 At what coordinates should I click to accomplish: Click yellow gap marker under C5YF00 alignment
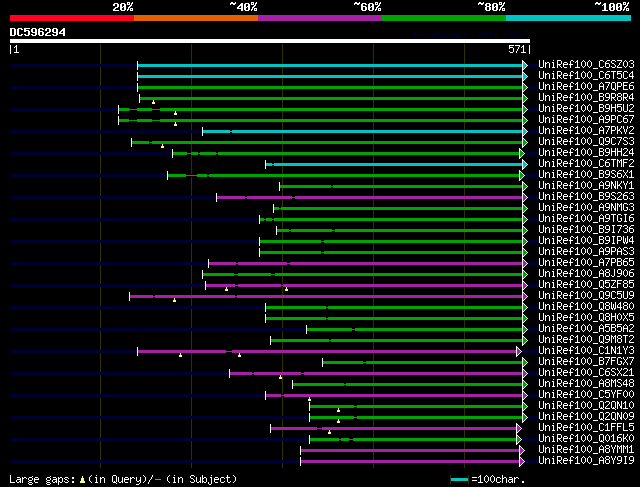coord(309,400)
